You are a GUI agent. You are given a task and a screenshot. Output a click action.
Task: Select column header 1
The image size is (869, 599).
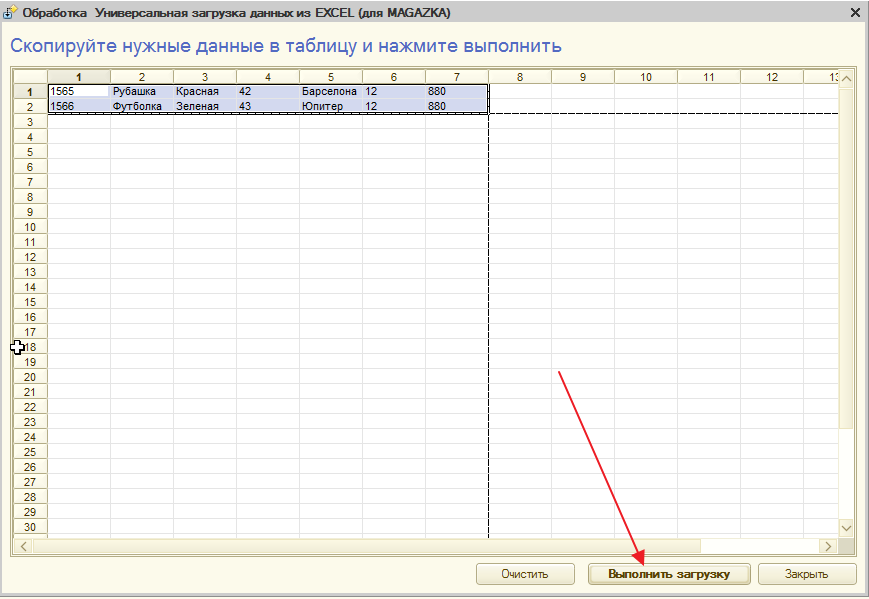point(79,77)
